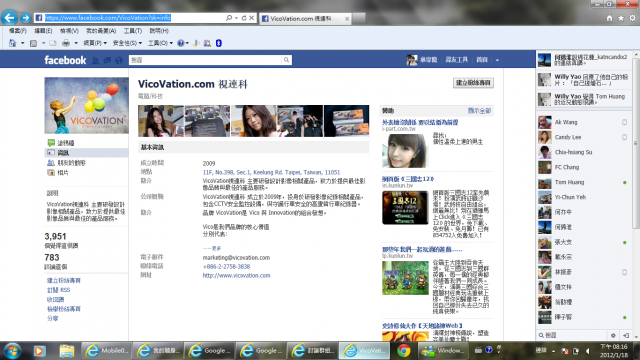Image resolution: width=640 pixels, height=360 pixels.
Task: Click the printer icon in command bar
Action: point(66,43)
